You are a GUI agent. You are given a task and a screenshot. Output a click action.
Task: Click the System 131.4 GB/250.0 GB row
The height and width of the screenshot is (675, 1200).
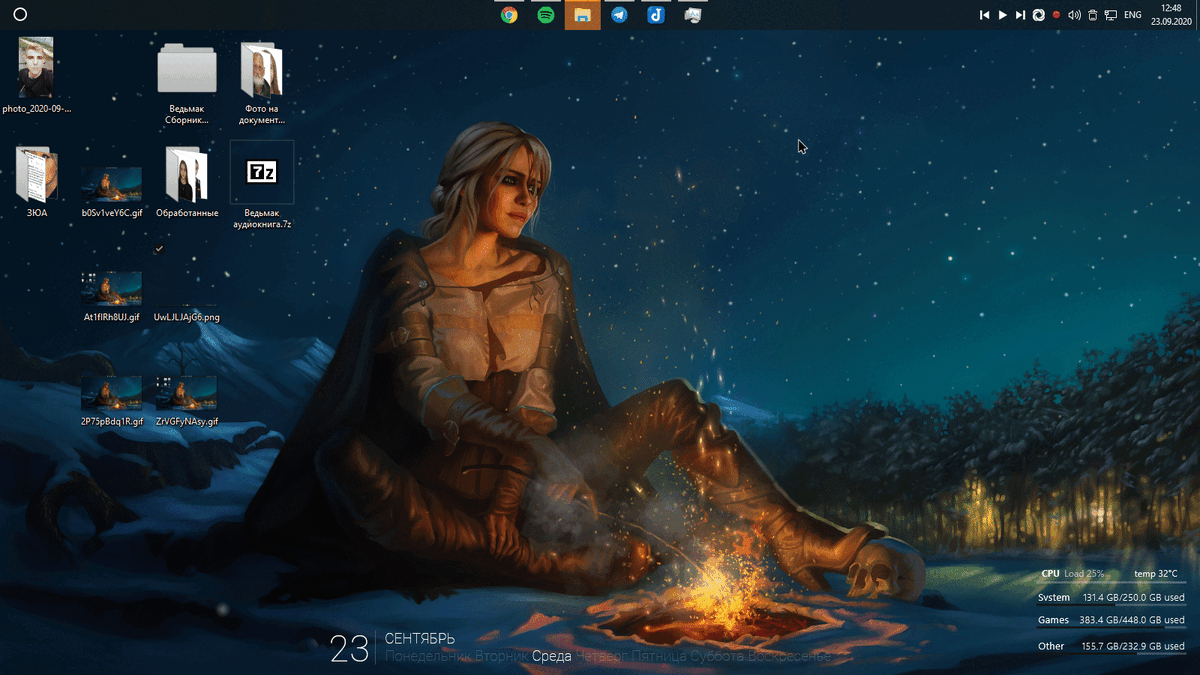click(1112, 598)
